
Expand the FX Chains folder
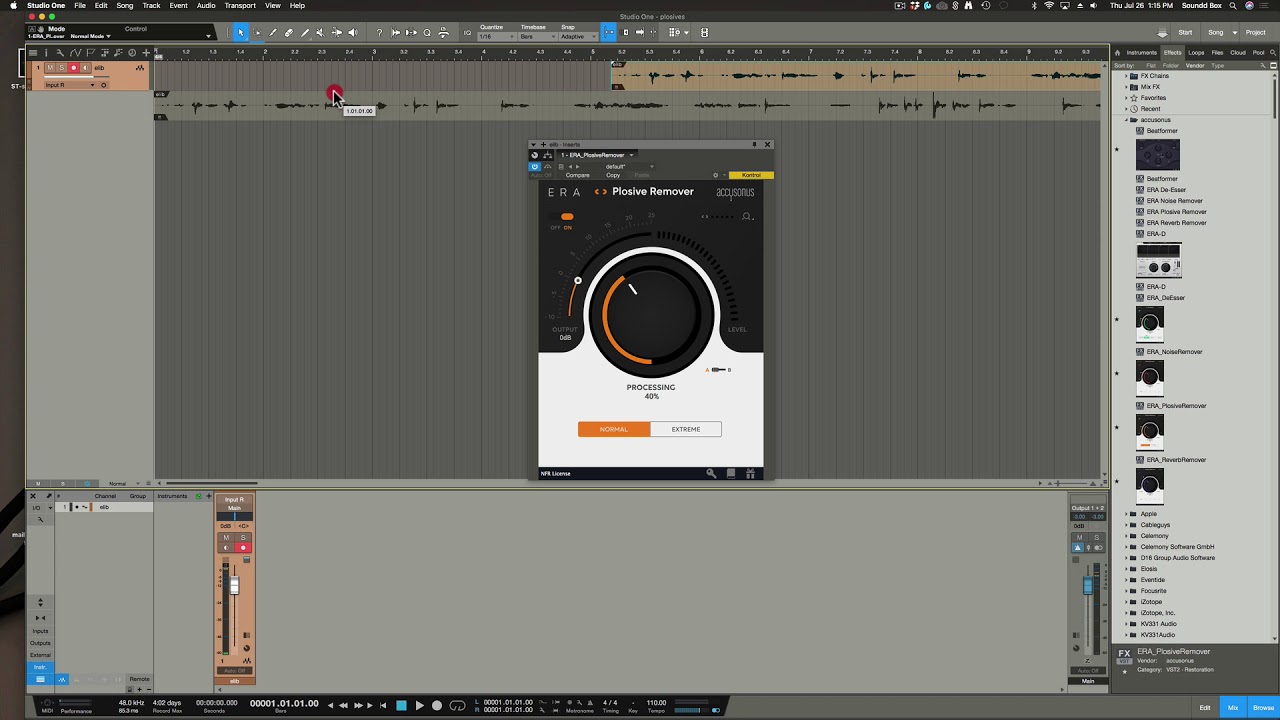tap(1127, 76)
